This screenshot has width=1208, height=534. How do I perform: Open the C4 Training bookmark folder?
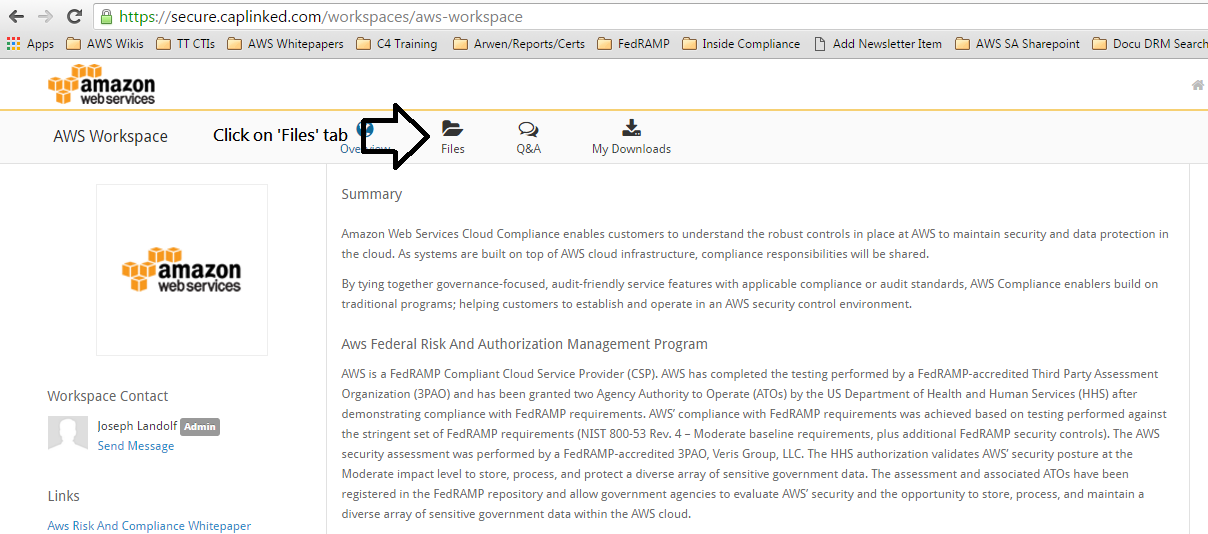point(396,44)
